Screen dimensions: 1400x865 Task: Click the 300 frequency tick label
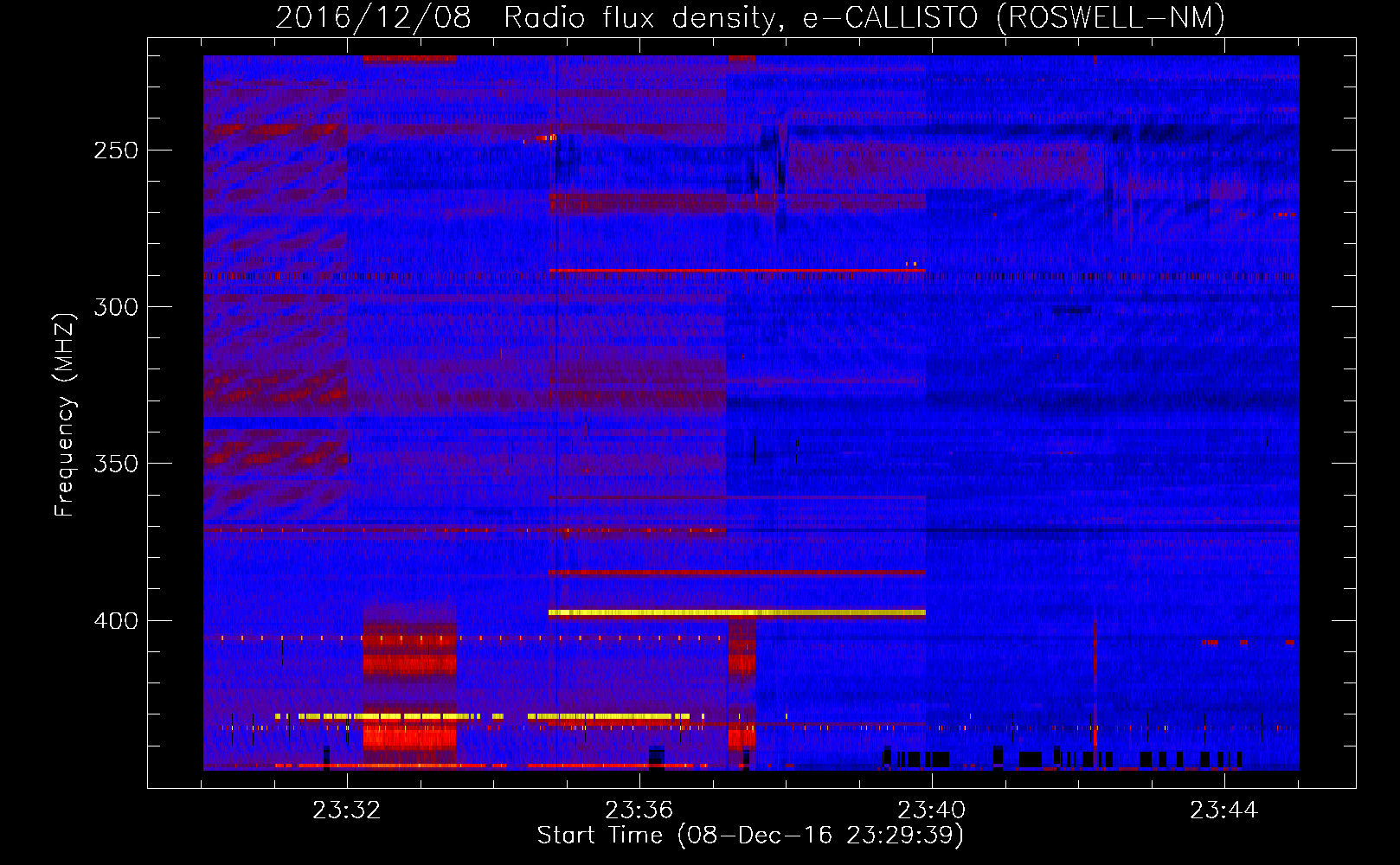tap(116, 307)
